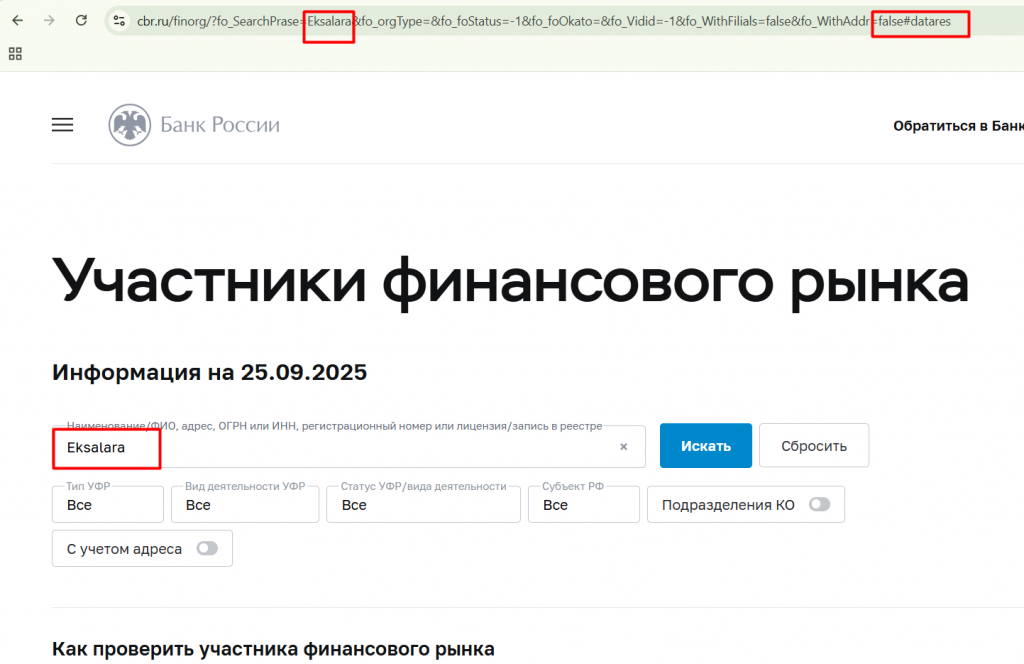The image size is (1024, 664).
Task: Reload the current page
Action: tap(81, 20)
